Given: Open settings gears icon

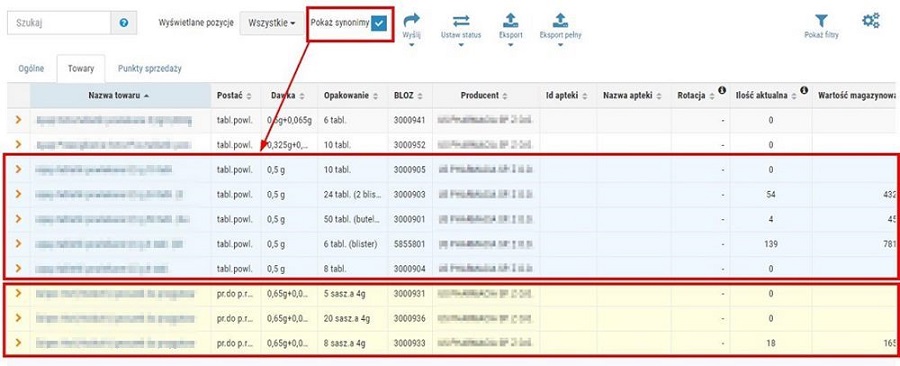Looking at the screenshot, I should 871,21.
